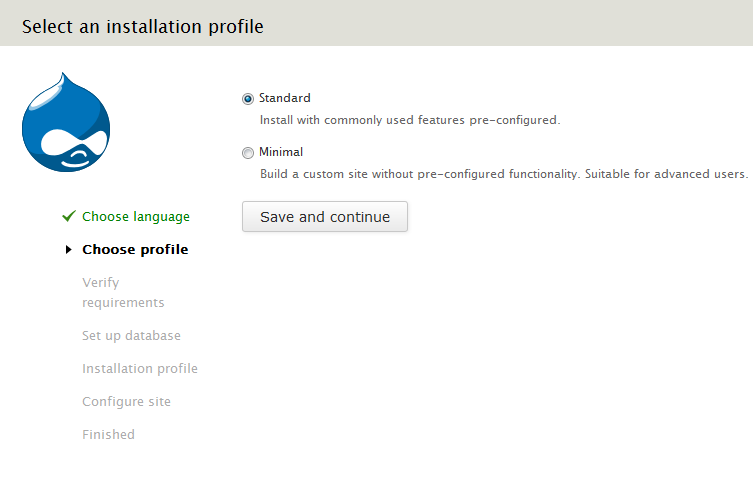
Task: Click the Installation profile step
Action: (x=140, y=368)
